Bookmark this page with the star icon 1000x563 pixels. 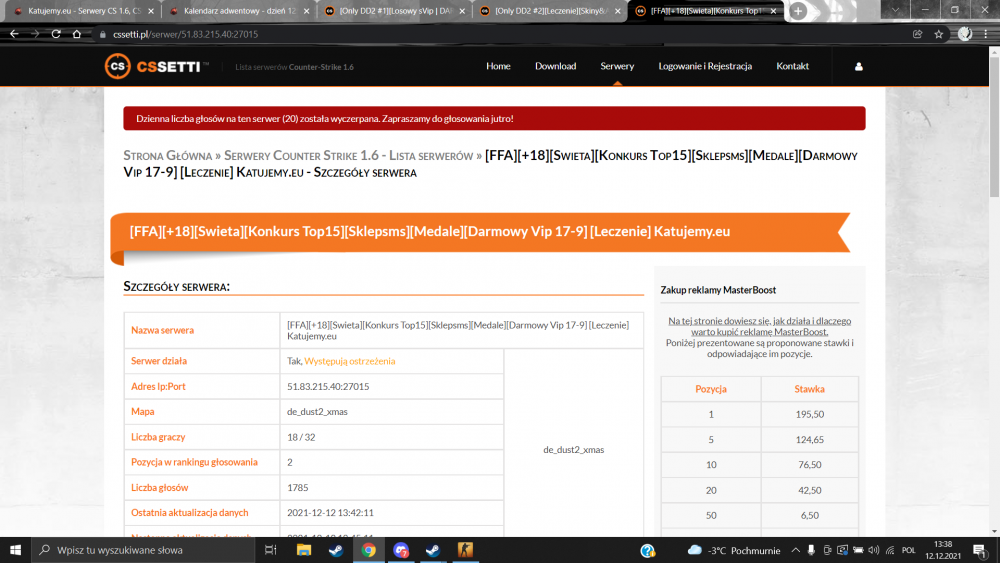[x=938, y=34]
